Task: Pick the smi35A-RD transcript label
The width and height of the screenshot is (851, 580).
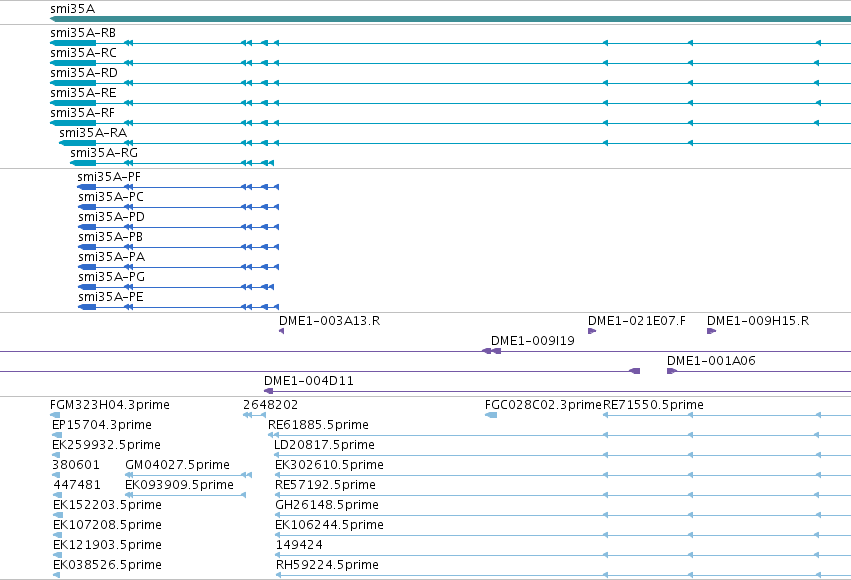Action: [84, 73]
